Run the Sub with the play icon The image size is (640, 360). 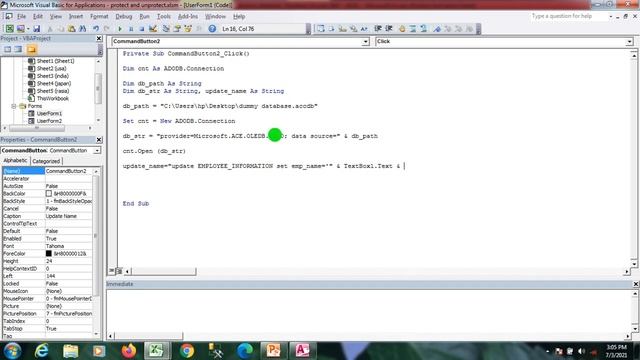pyautogui.click(x=120, y=29)
